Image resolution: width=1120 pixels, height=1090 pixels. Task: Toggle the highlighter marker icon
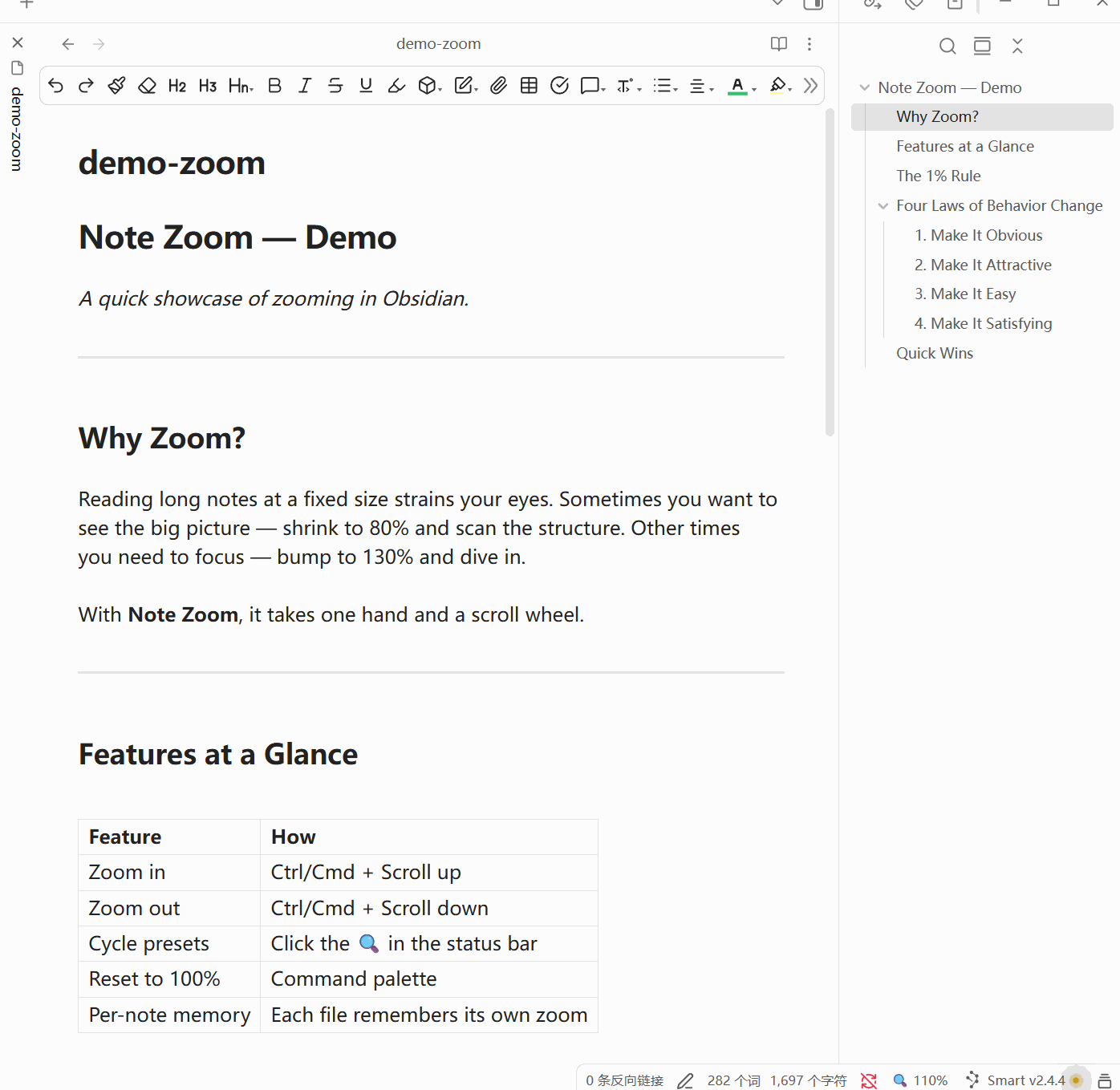396,86
